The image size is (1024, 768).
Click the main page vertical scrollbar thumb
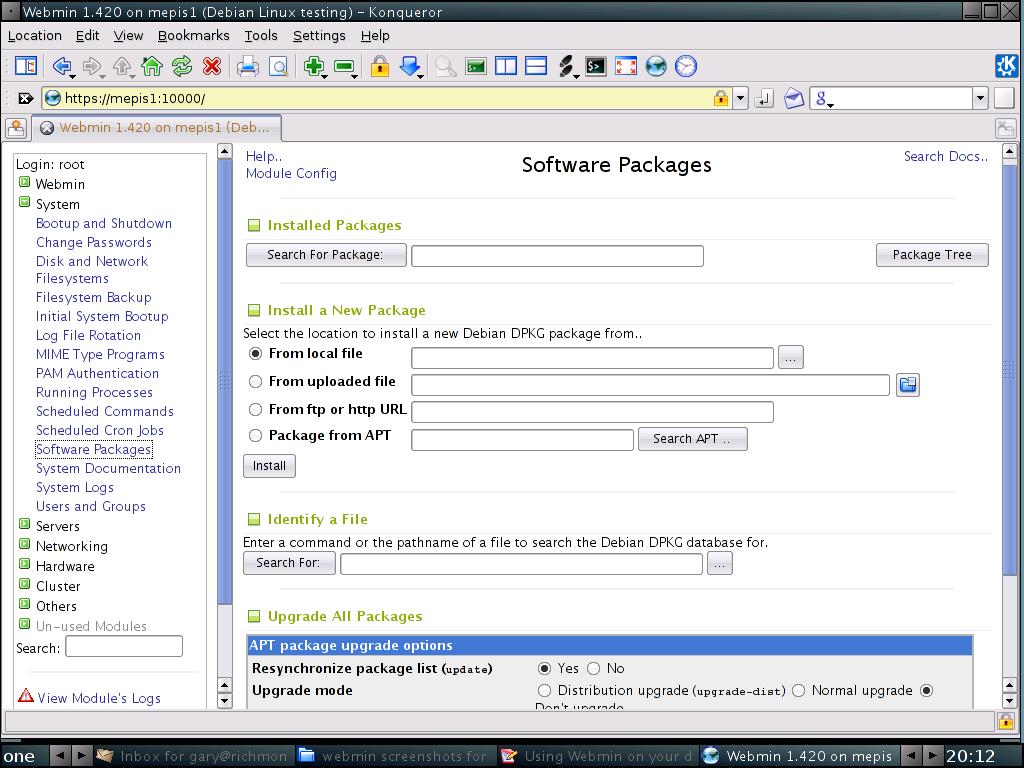(x=1009, y=369)
